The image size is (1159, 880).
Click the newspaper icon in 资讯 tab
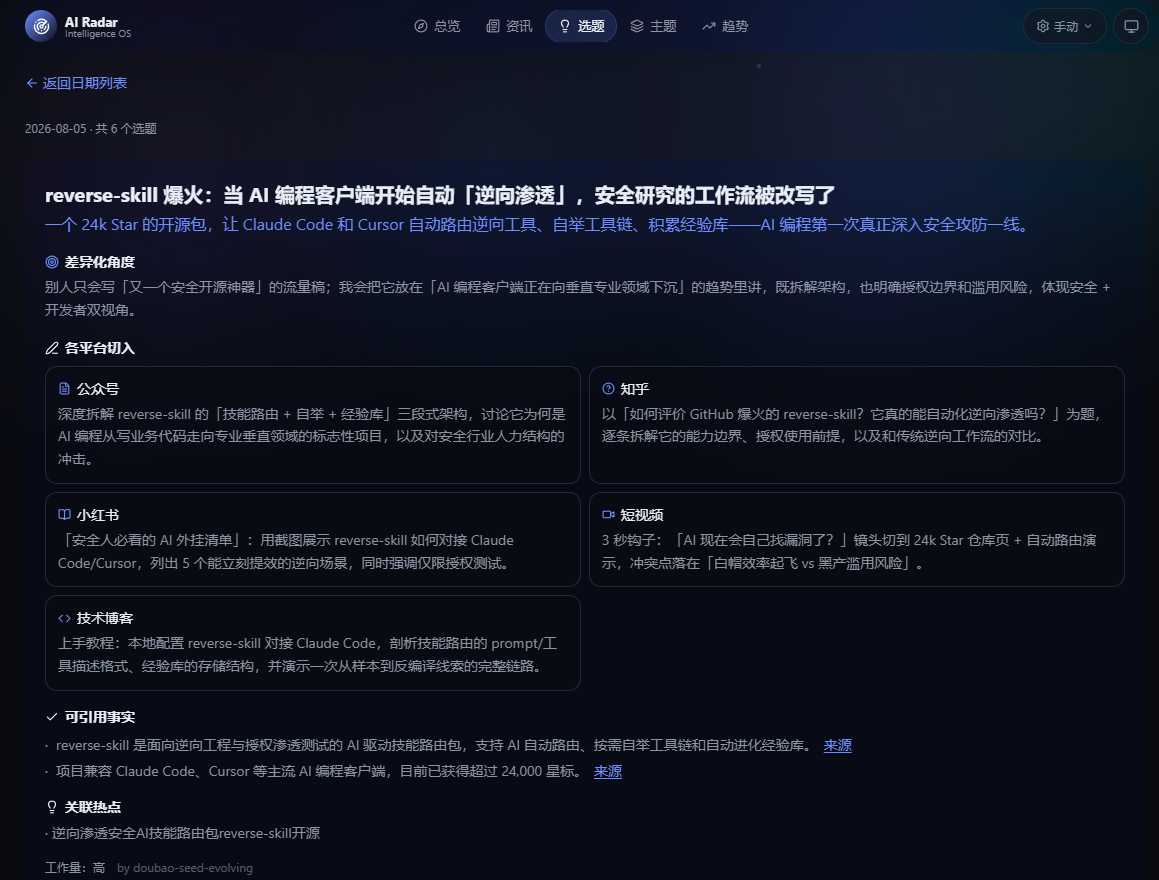click(x=492, y=27)
